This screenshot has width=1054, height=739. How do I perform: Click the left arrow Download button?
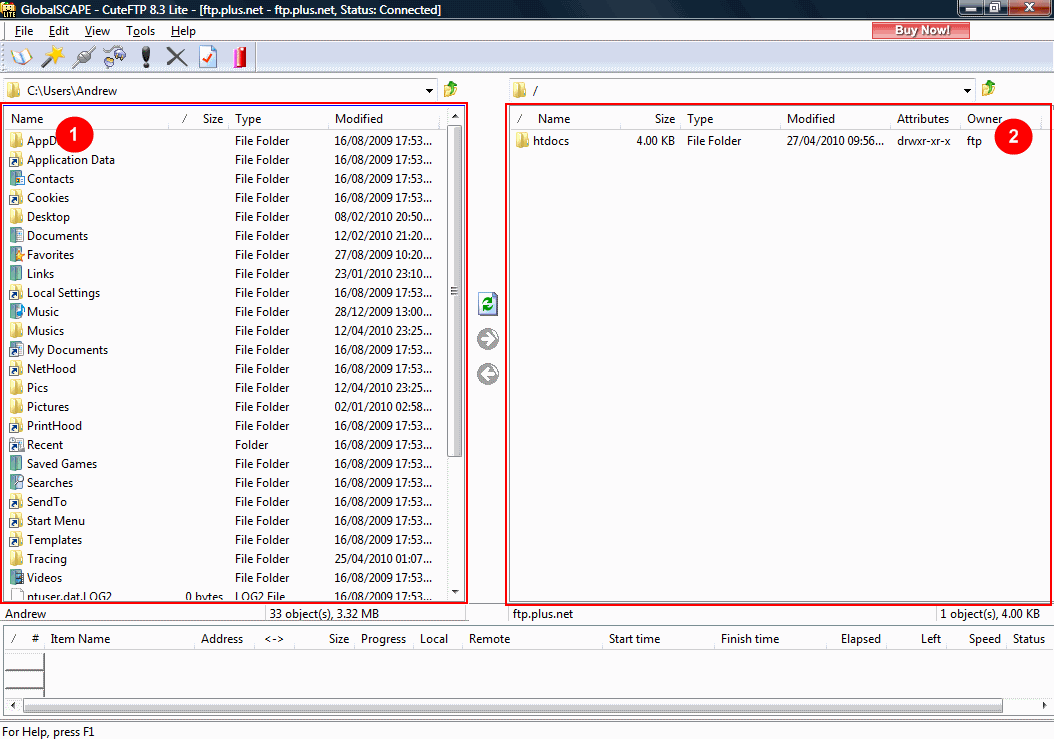click(x=488, y=374)
